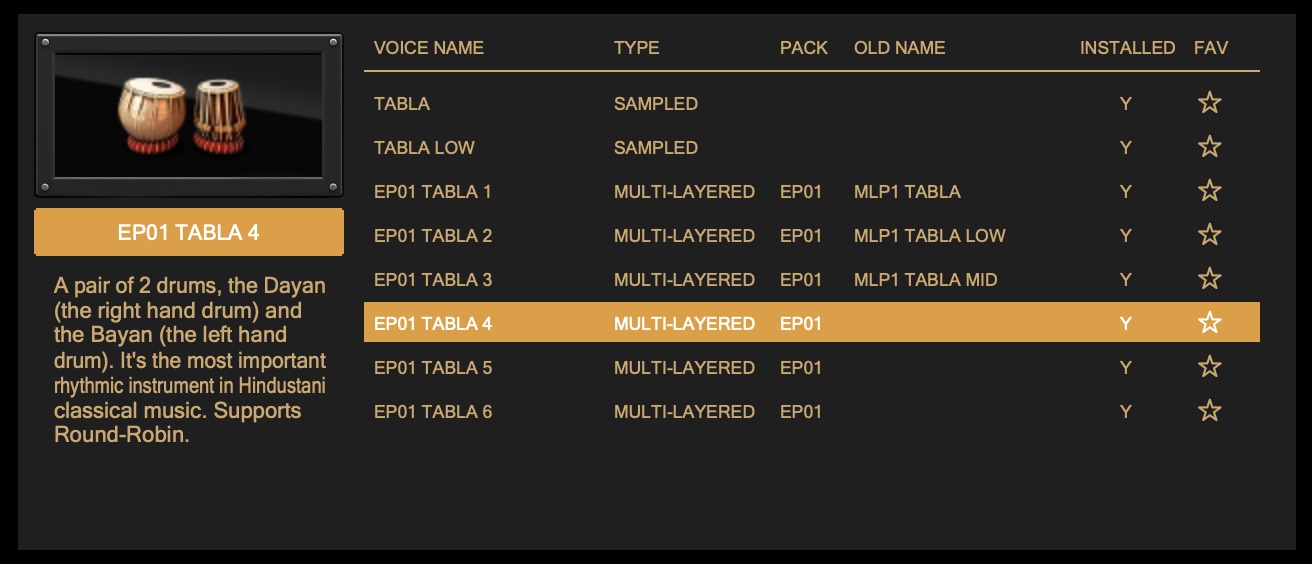1312x564 pixels.
Task: Click the FAV column header
Action: [x=1210, y=48]
